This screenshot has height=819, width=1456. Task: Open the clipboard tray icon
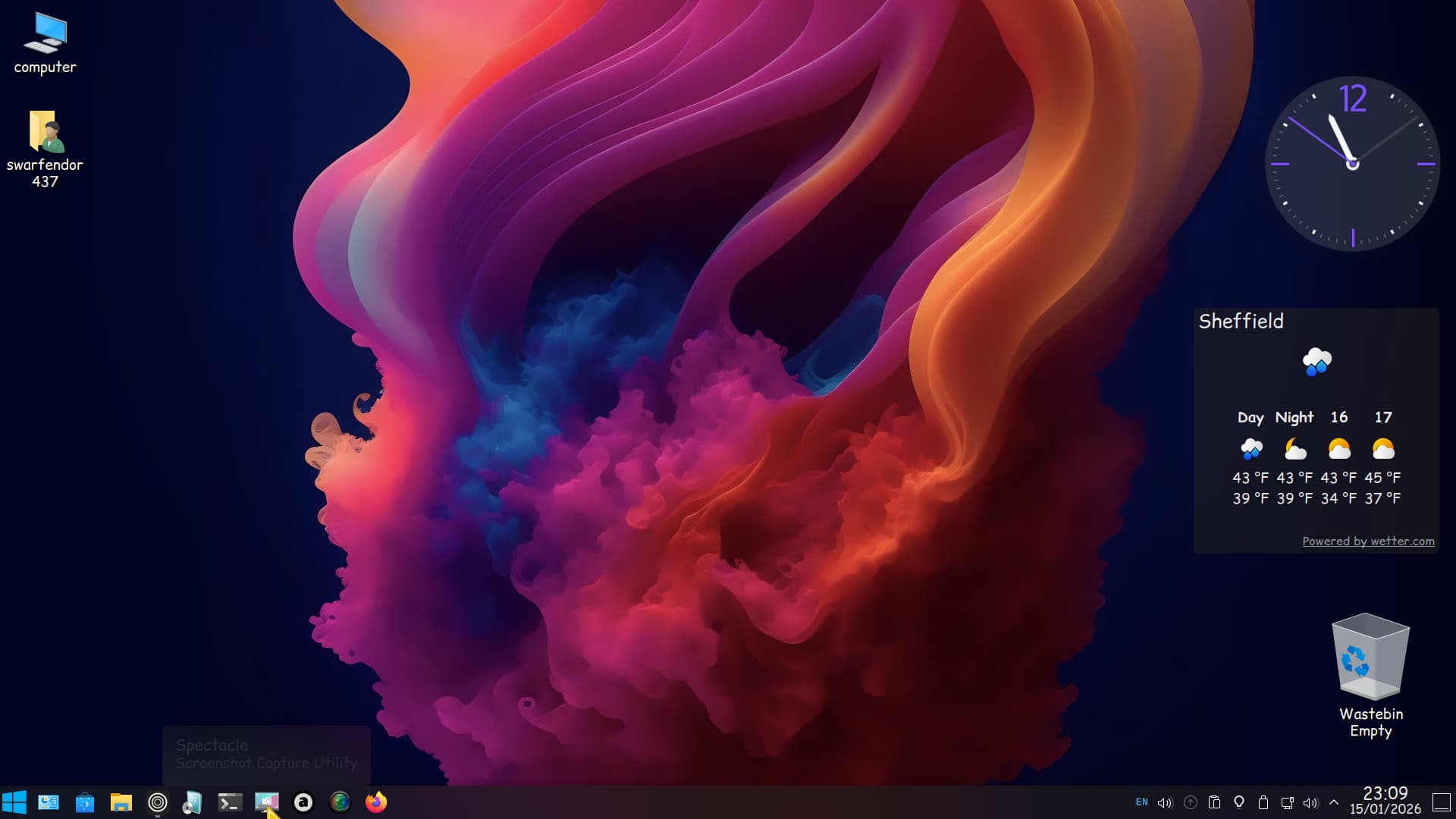[x=1214, y=802]
